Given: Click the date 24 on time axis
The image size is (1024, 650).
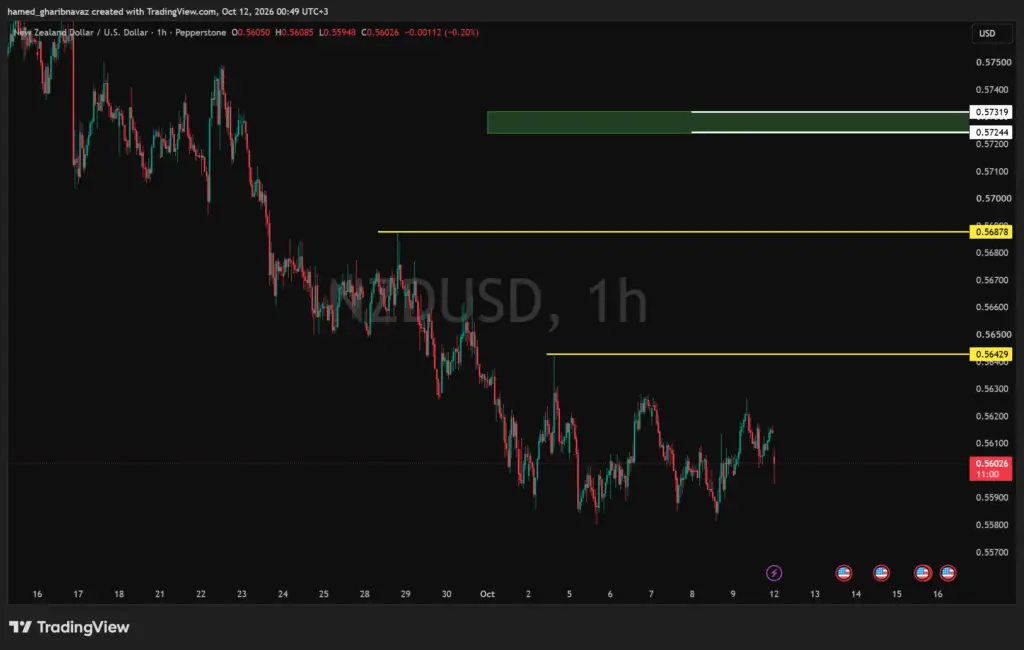Looking at the screenshot, I should 283,594.
